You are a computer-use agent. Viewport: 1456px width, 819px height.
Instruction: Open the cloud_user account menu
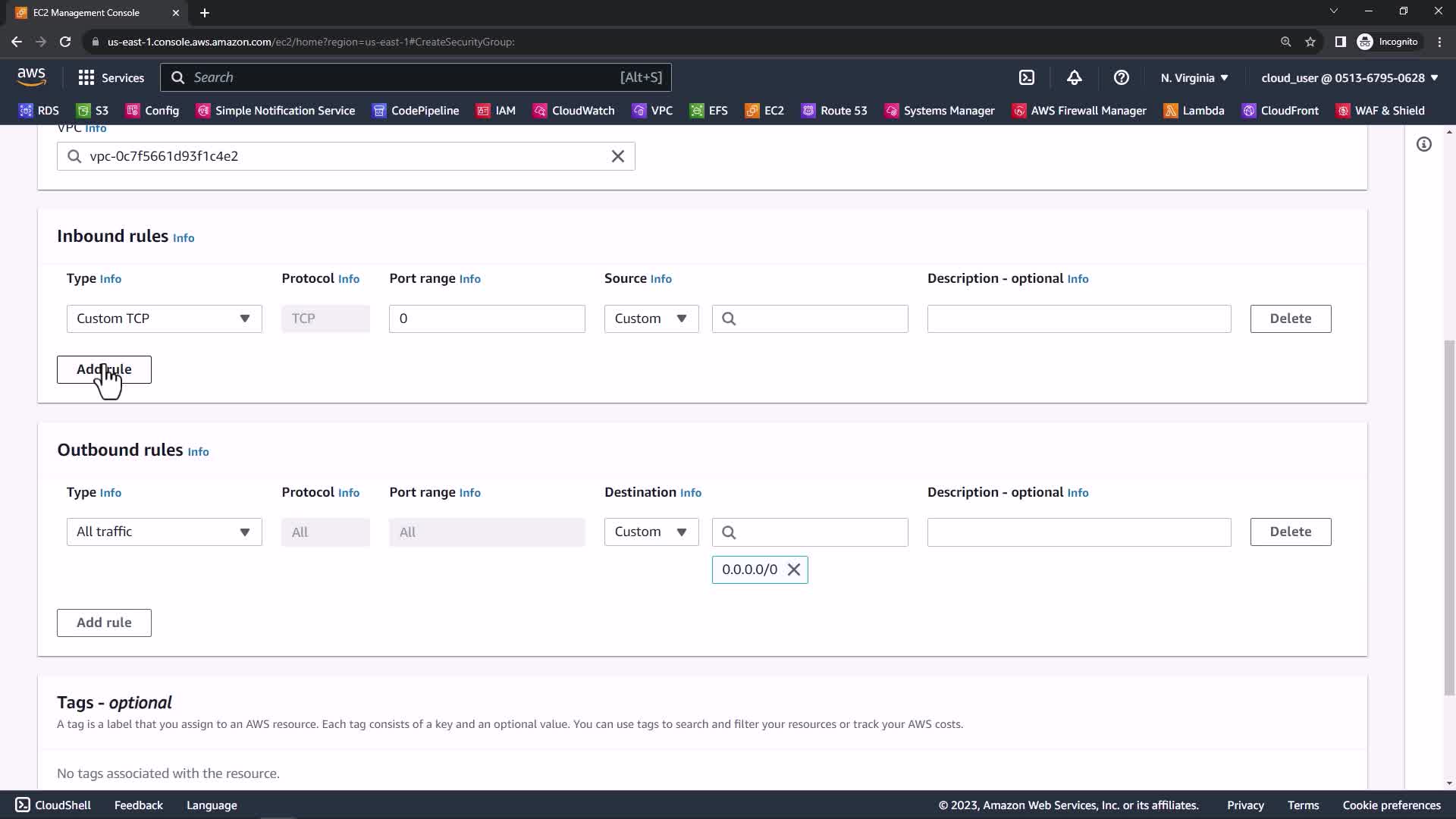click(1349, 77)
